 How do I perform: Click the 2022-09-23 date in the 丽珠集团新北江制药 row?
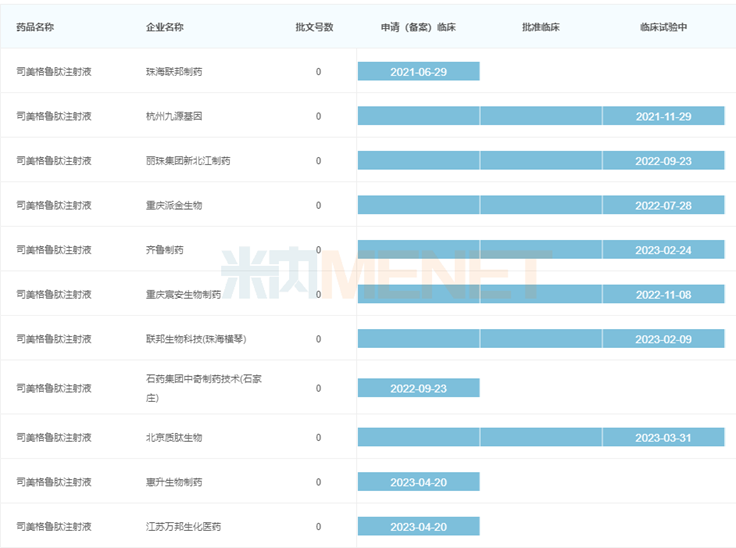point(663,161)
